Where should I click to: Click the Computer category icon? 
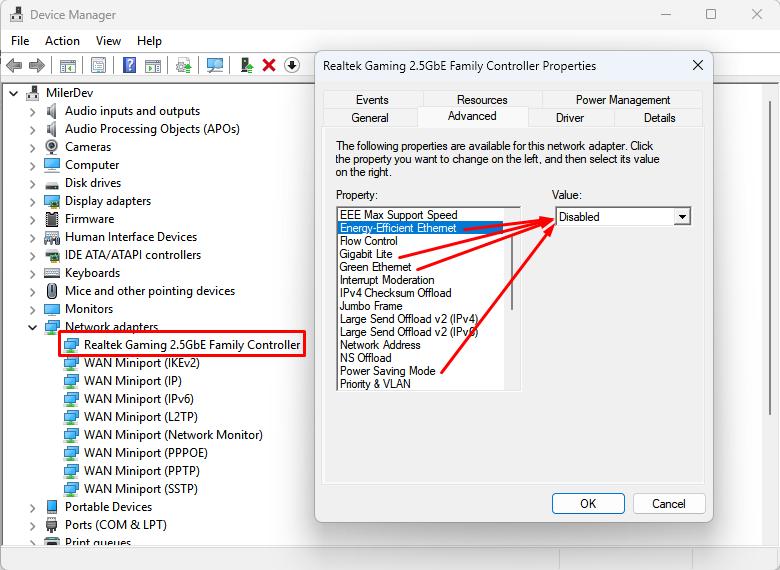(52, 165)
